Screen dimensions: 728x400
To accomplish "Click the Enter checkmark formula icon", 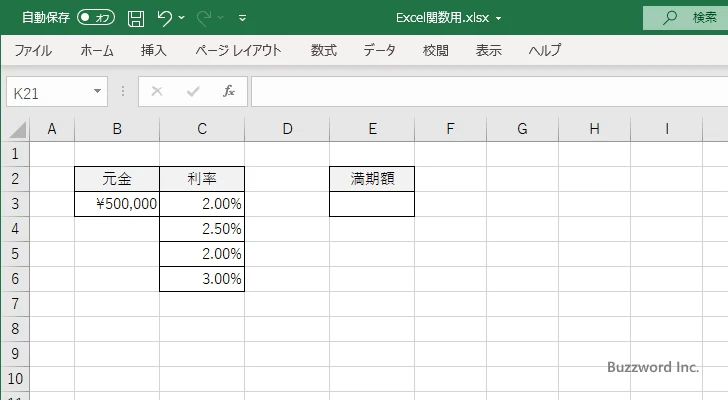I will coord(193,91).
